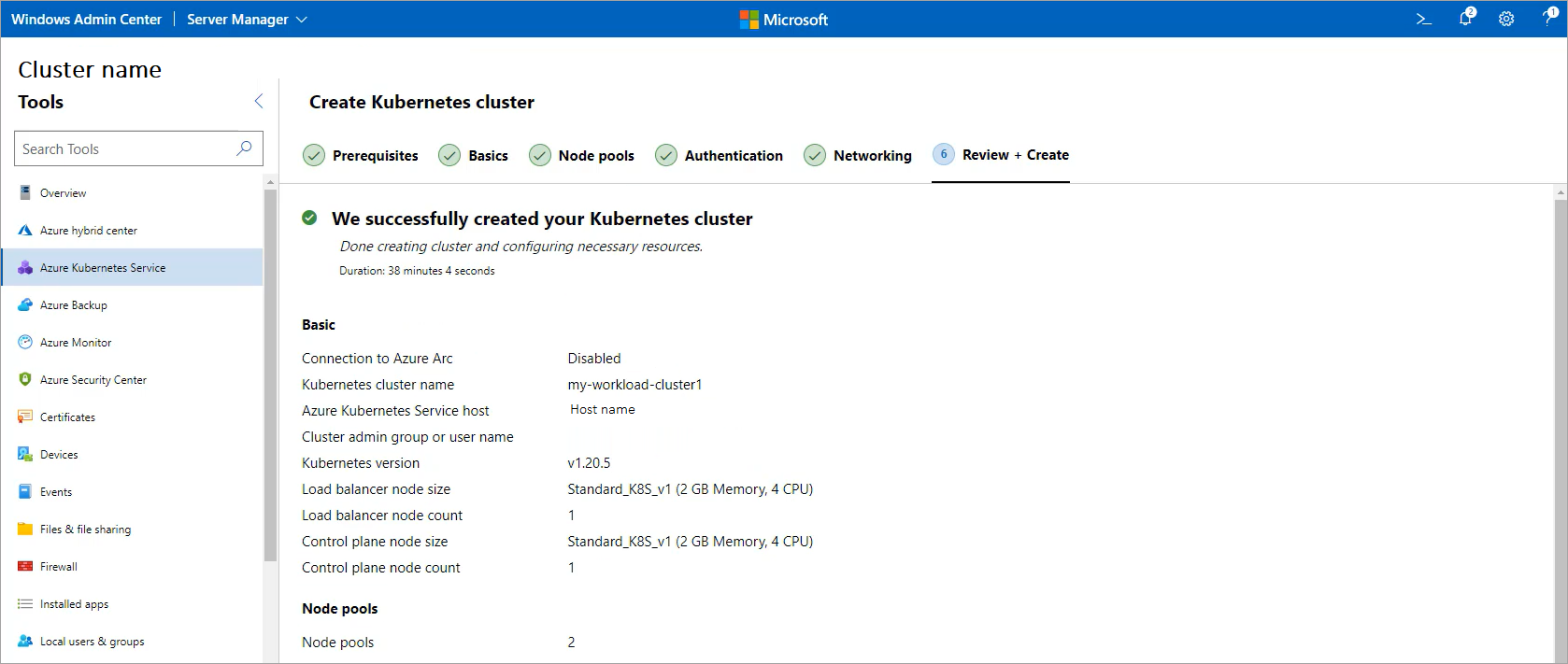Click the search magnifier in Search Tools
The width and height of the screenshot is (1568, 664).
[244, 148]
